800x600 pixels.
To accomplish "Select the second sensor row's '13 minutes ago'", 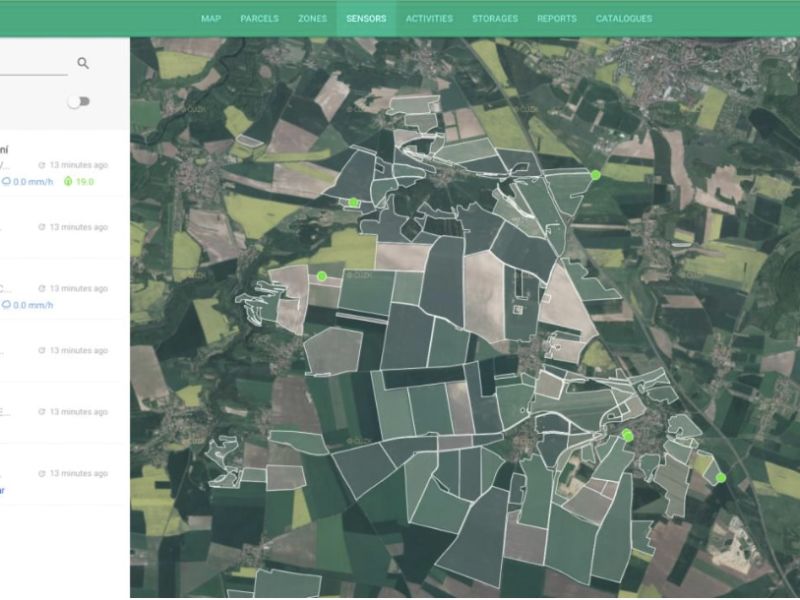I will [x=79, y=227].
